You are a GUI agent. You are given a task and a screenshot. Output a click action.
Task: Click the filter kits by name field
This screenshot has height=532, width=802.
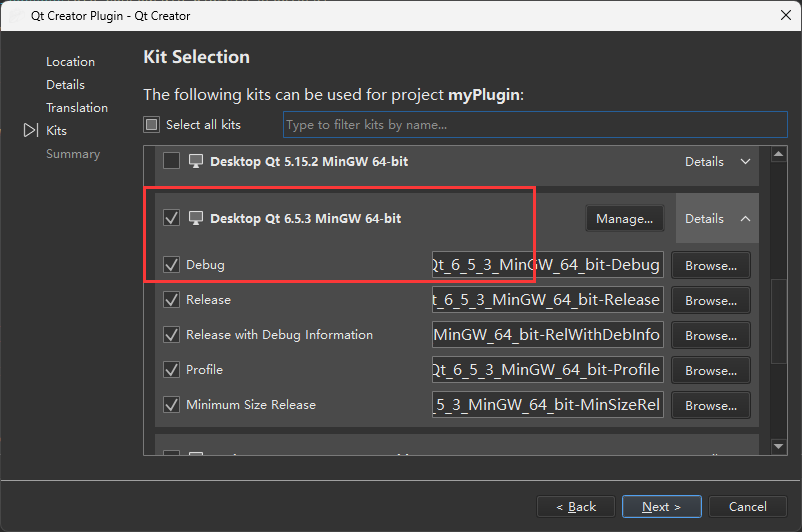pos(535,124)
